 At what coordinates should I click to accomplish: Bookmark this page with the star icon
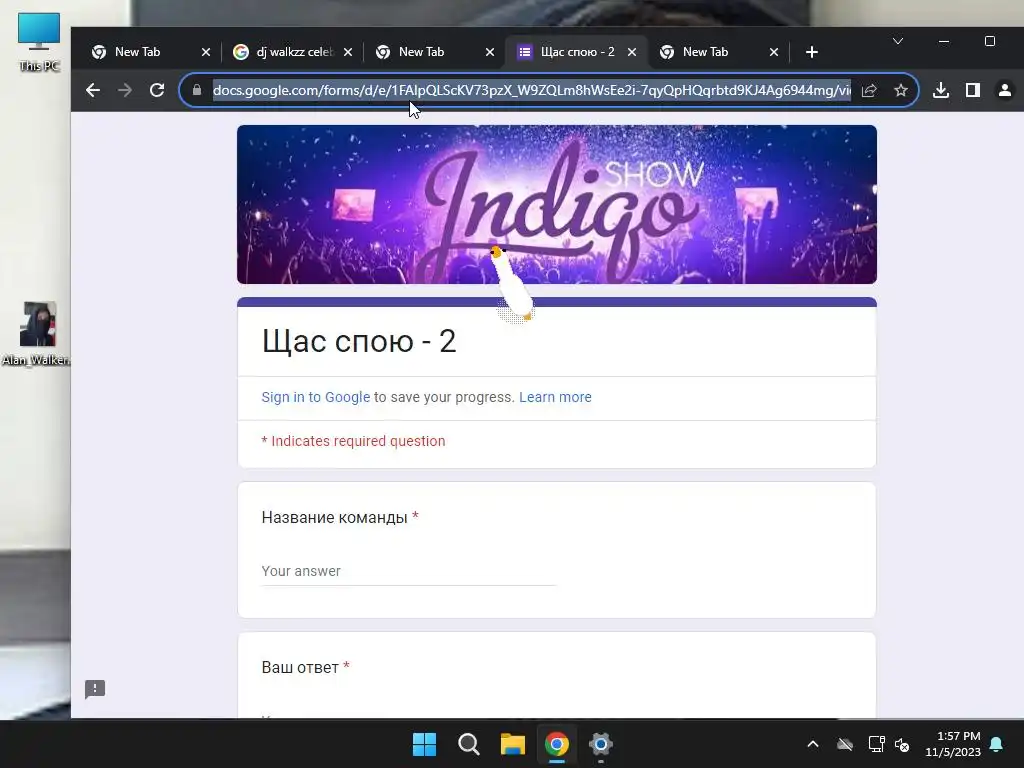(901, 90)
